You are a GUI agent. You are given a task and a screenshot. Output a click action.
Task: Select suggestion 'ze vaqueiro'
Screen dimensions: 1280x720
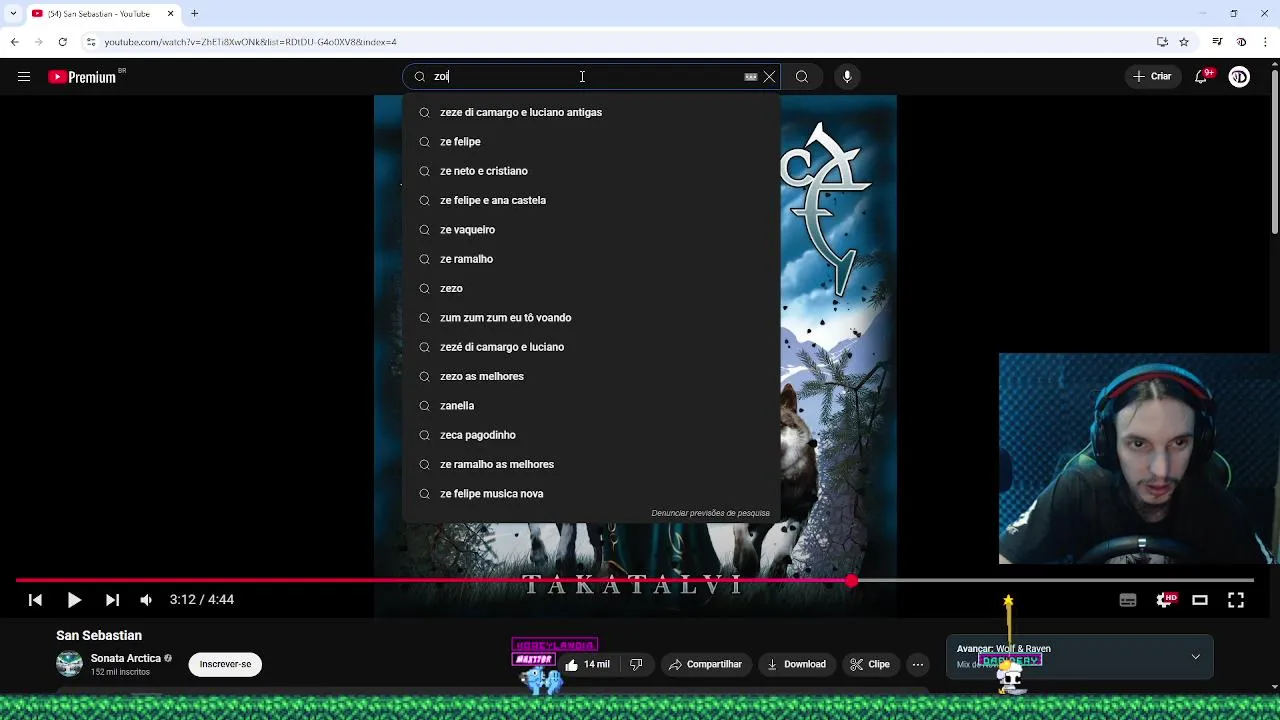click(591, 230)
